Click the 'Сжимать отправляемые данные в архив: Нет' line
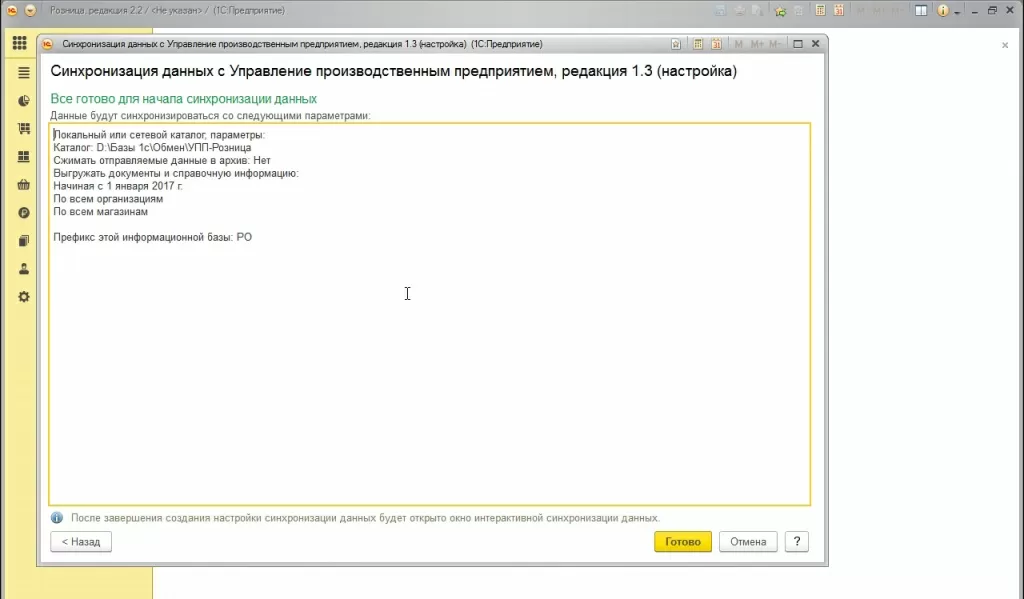 point(162,160)
